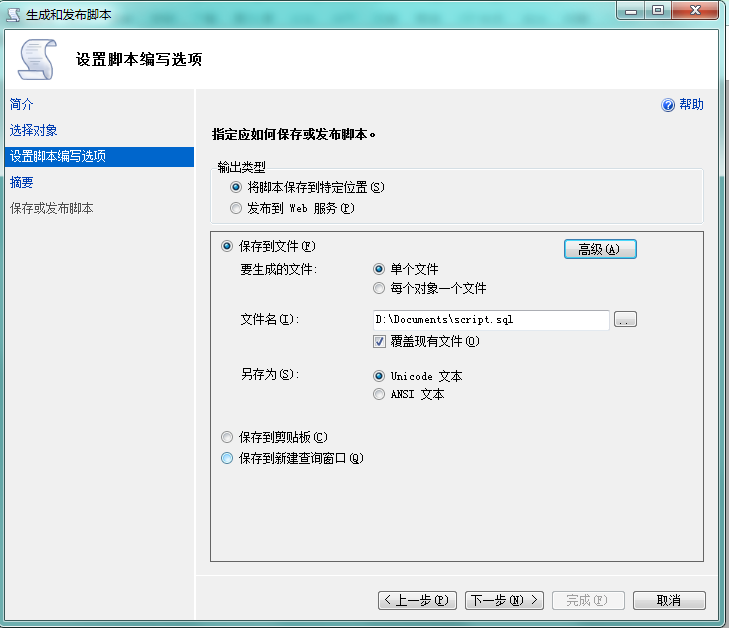Click the script scroll wizard icon
729x628 pixels.
[x=38, y=59]
